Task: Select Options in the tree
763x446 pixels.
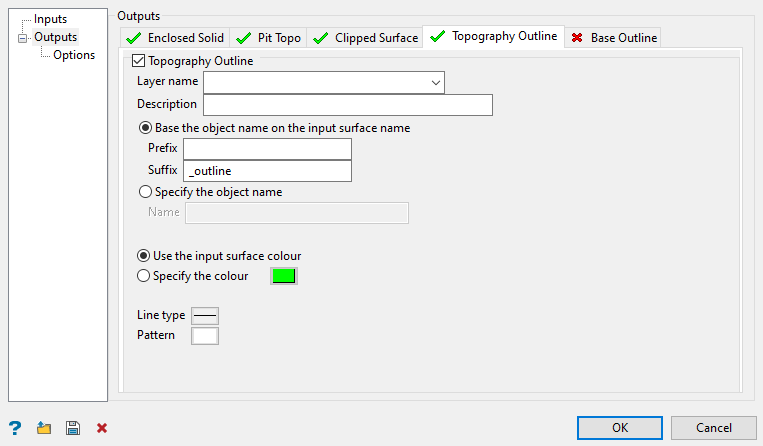Action: [74, 55]
